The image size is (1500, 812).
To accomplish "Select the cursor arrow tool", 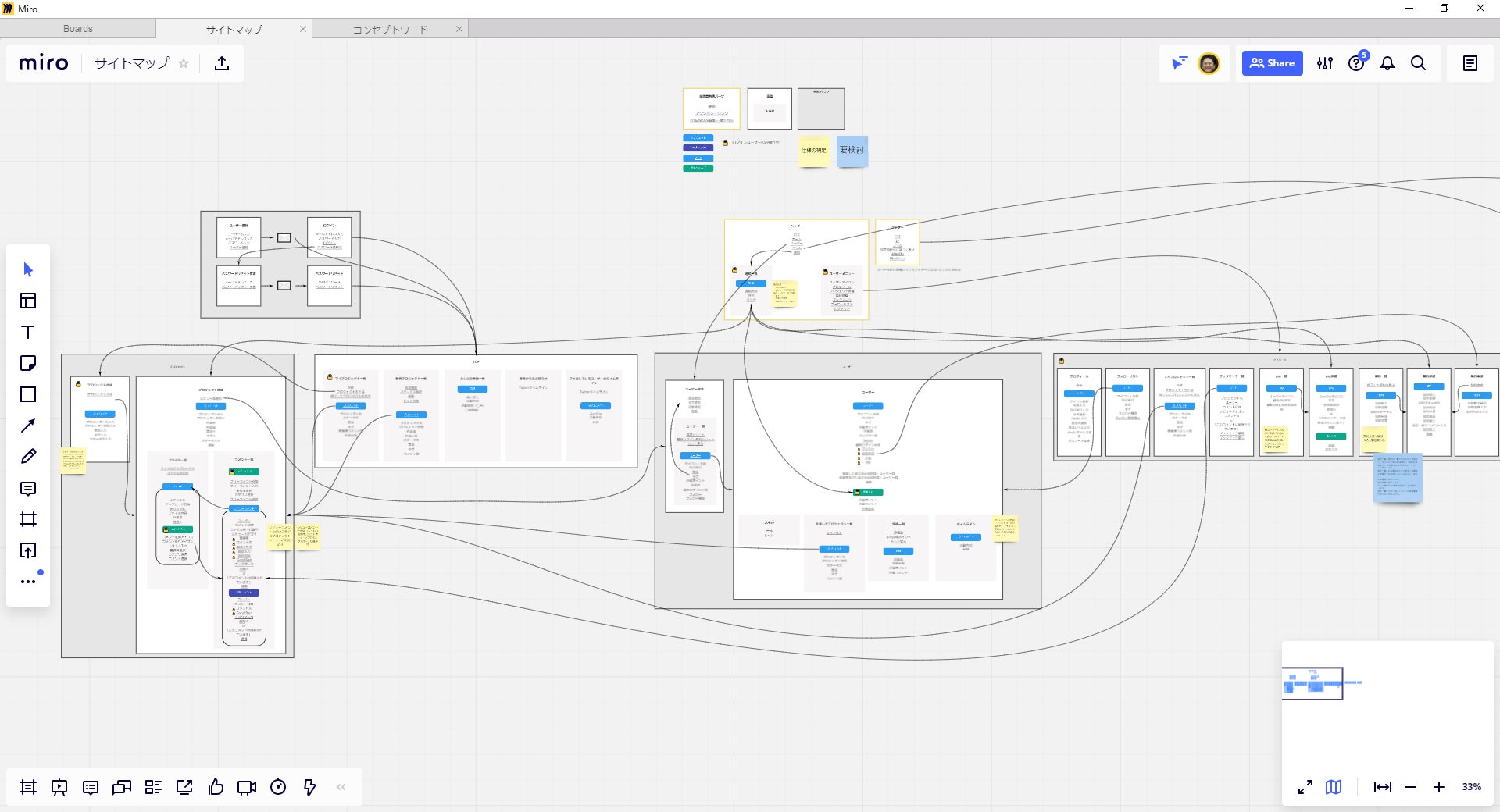I will click(28, 269).
